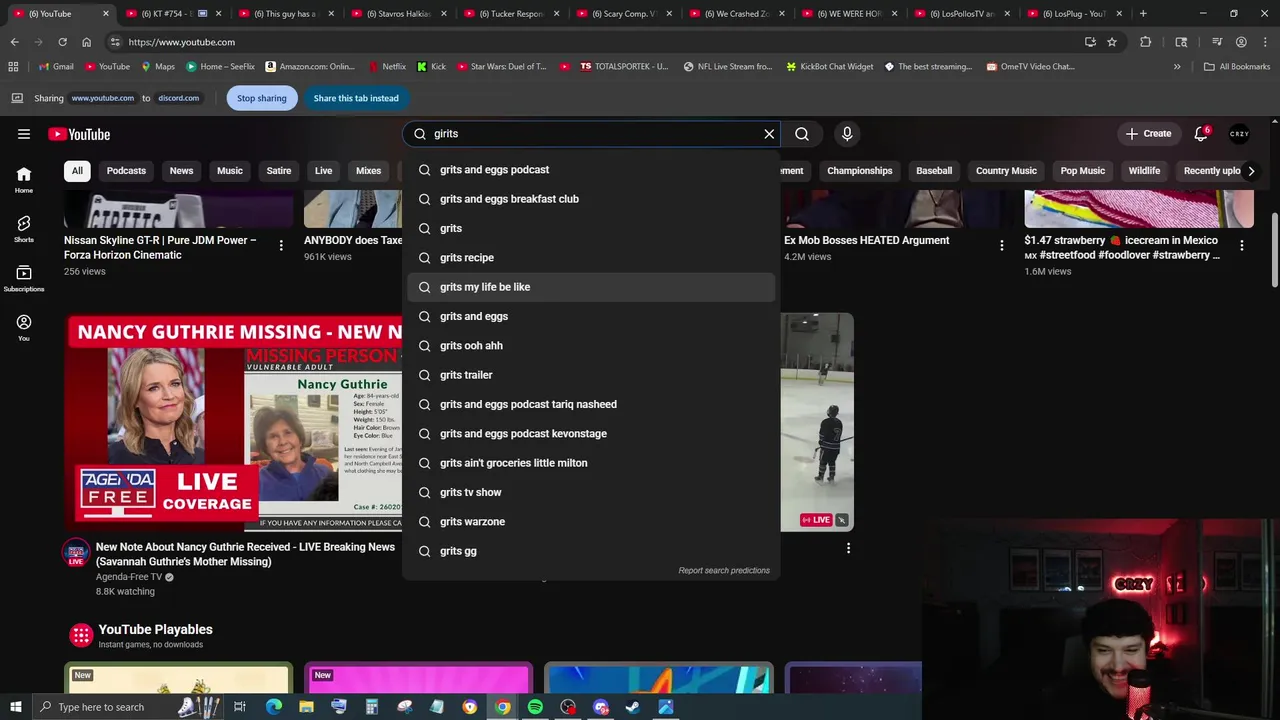Show more category chips with right arrow
1280x720 pixels.
coord(1251,171)
